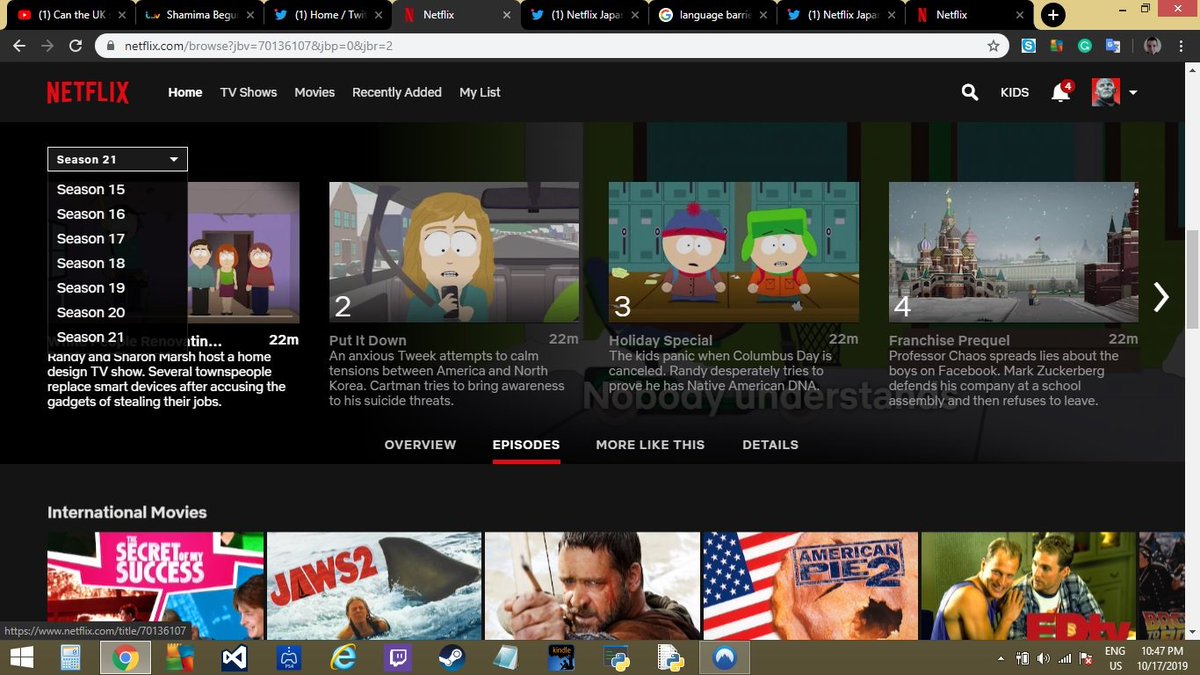Launch Steam from the taskbar
Image resolution: width=1200 pixels, height=675 pixels.
point(451,657)
